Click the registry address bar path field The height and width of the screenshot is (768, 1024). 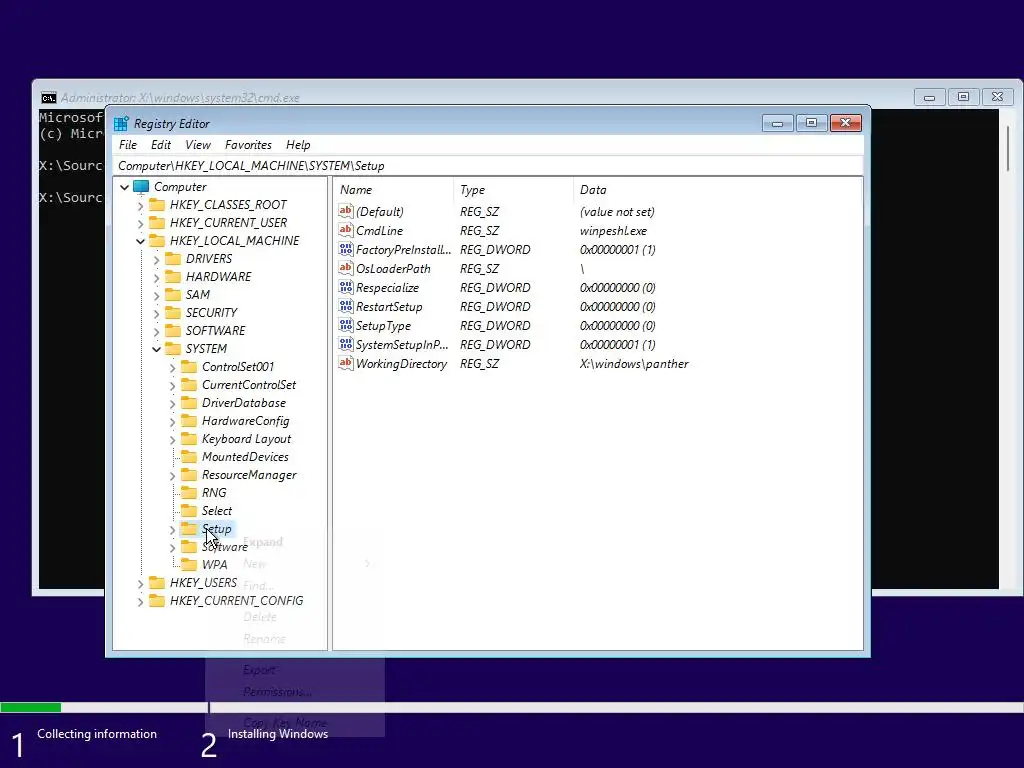(x=489, y=166)
